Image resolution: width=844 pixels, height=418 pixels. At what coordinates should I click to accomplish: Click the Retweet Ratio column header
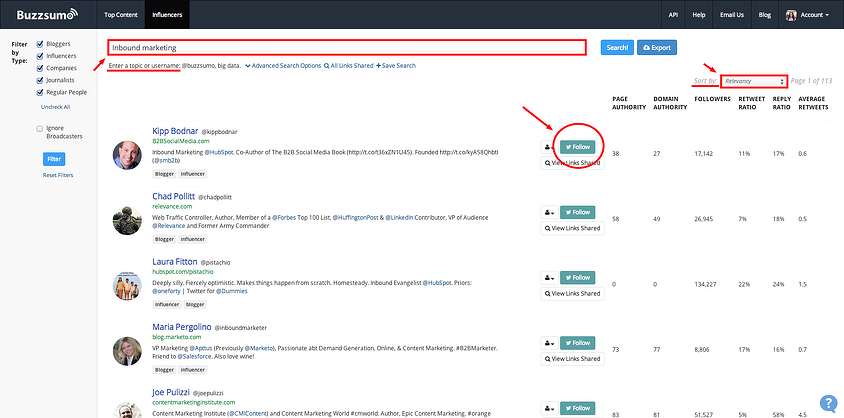(750, 103)
